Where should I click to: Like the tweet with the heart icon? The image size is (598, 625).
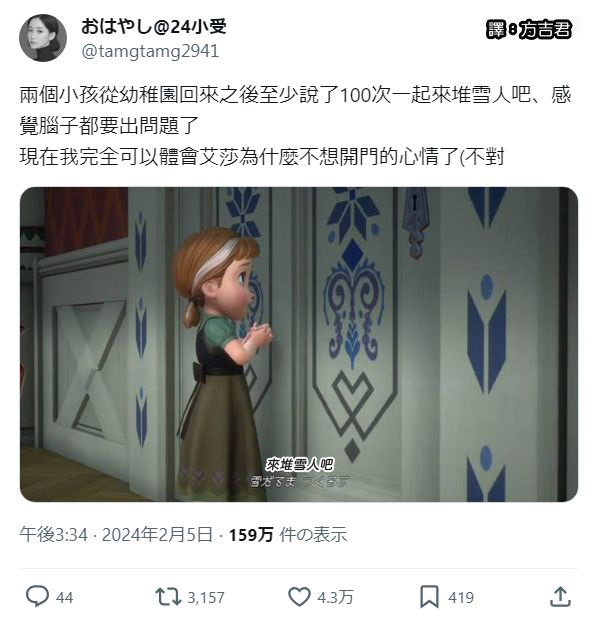(x=299, y=597)
